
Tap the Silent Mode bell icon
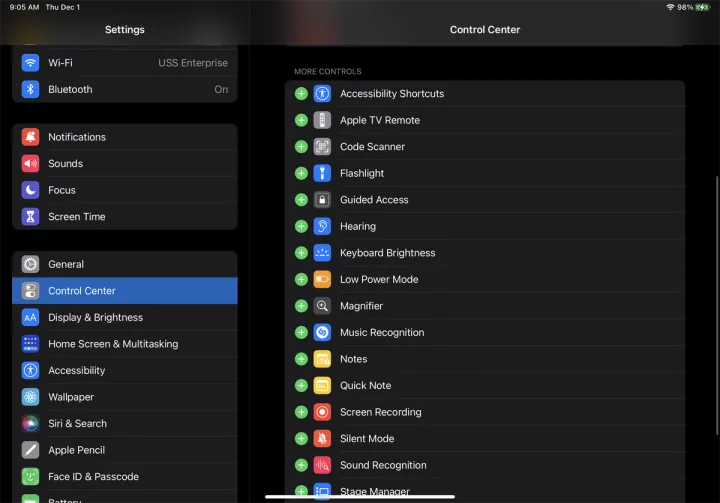click(322, 438)
